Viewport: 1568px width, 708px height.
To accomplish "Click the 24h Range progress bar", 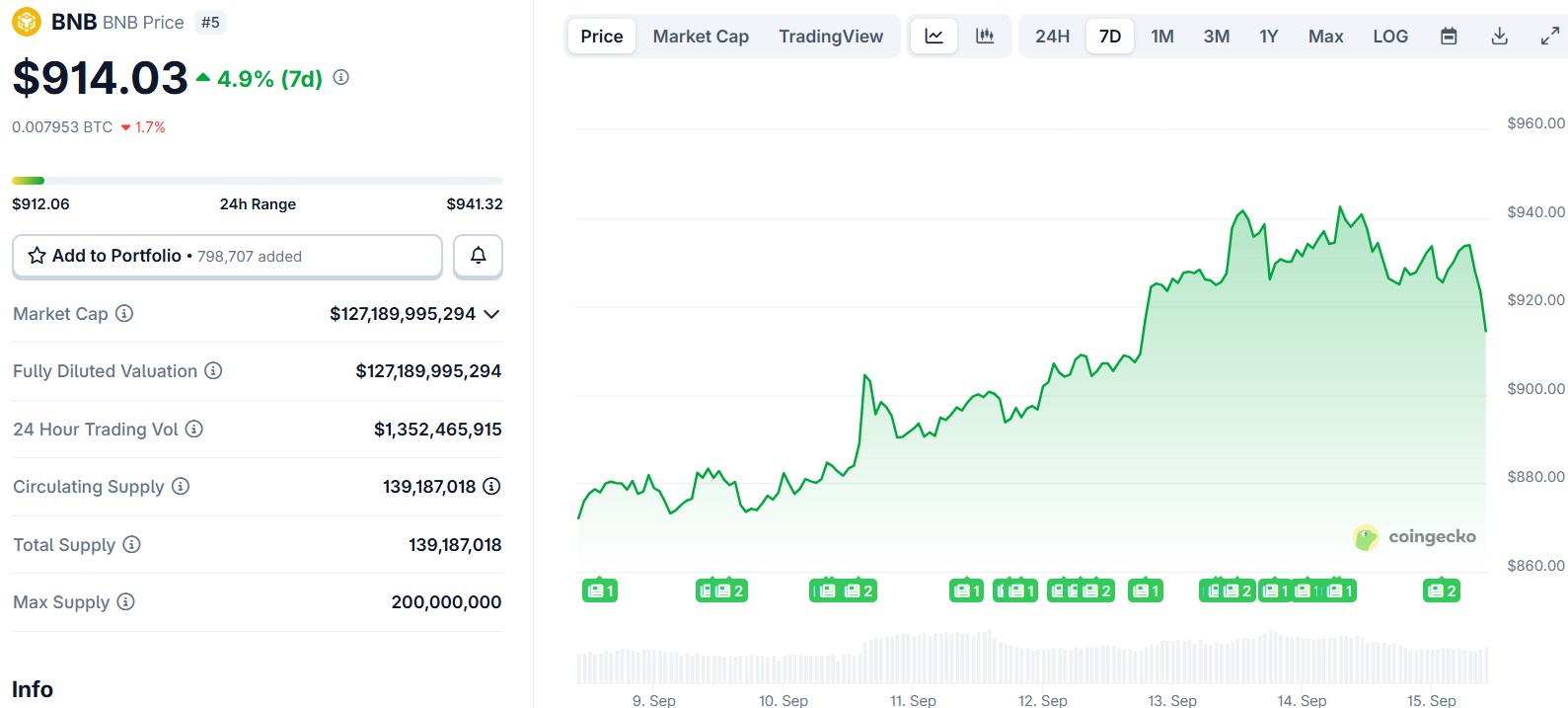I will [x=258, y=181].
